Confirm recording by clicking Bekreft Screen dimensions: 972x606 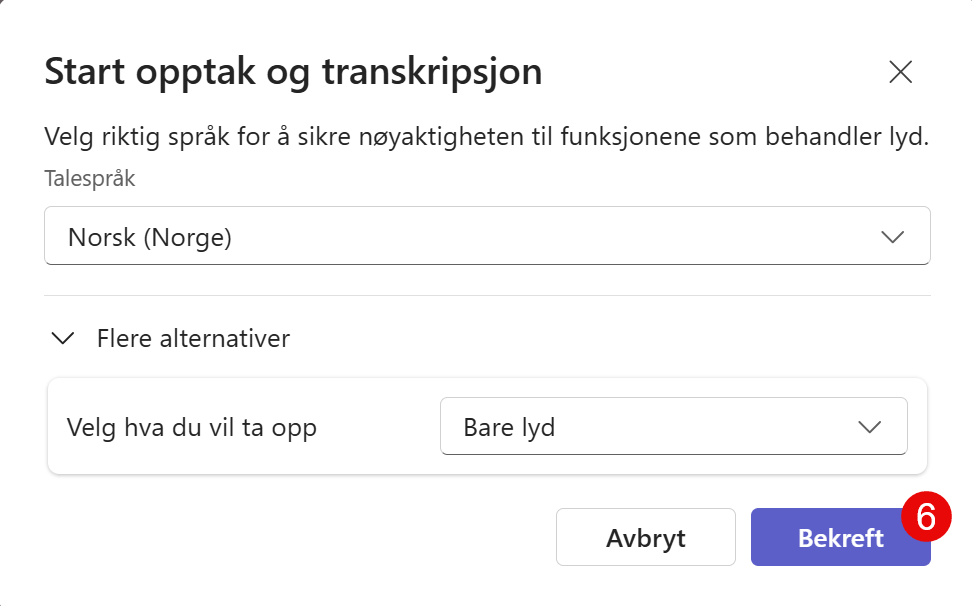coord(840,537)
